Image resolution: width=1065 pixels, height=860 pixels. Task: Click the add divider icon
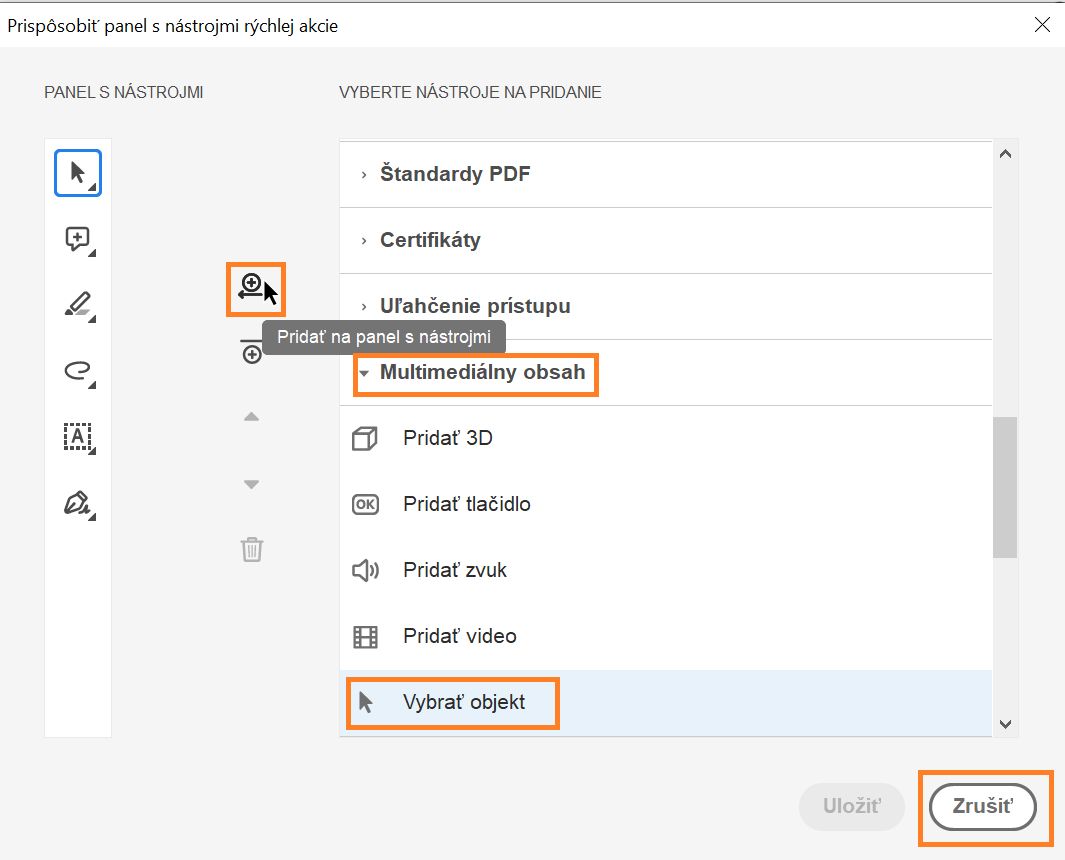[x=252, y=352]
